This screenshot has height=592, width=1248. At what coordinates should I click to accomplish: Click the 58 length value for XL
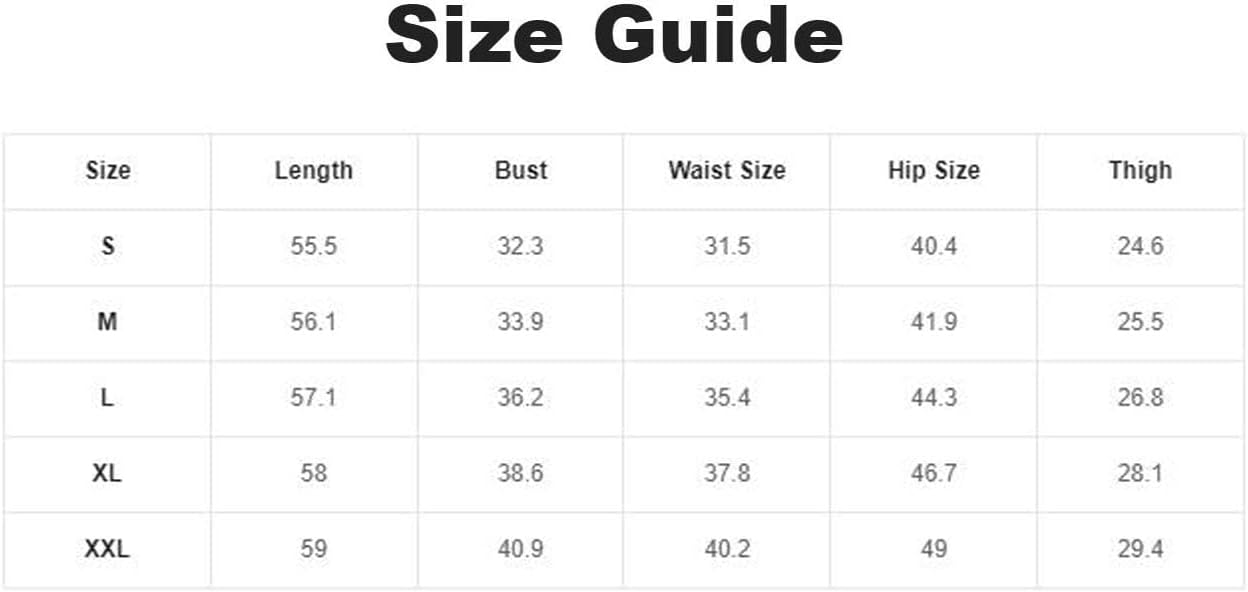[314, 473]
